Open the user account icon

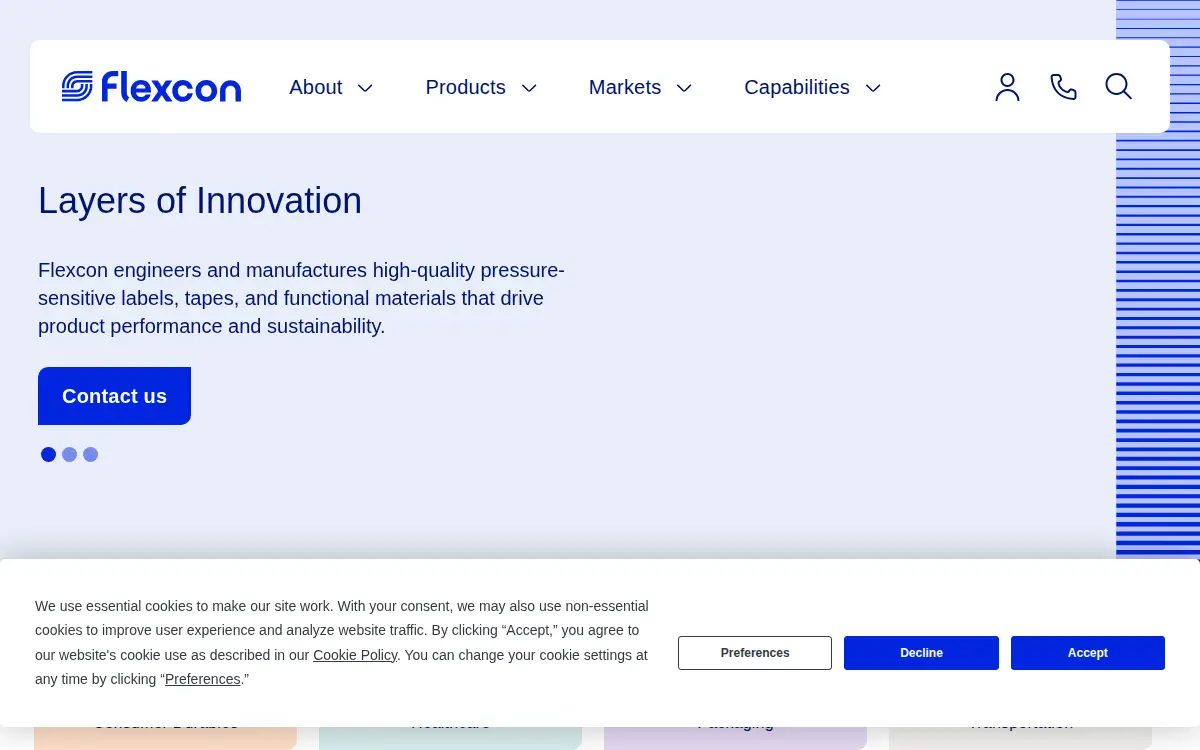(1007, 87)
